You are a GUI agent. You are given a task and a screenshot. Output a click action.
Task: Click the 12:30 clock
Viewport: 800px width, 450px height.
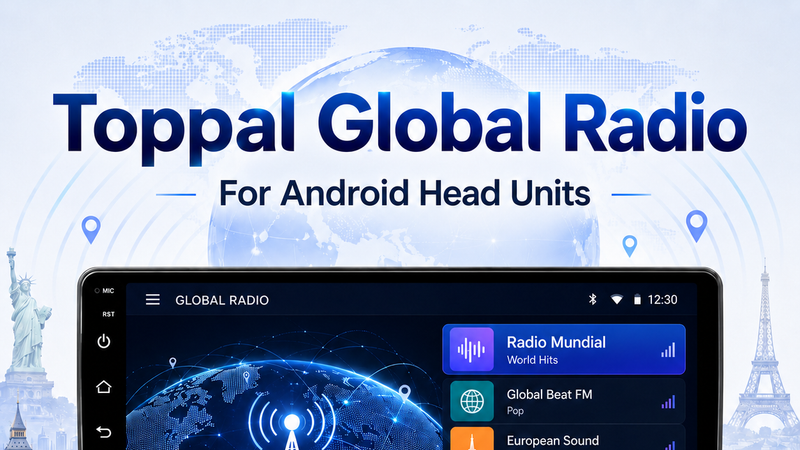[x=662, y=299]
